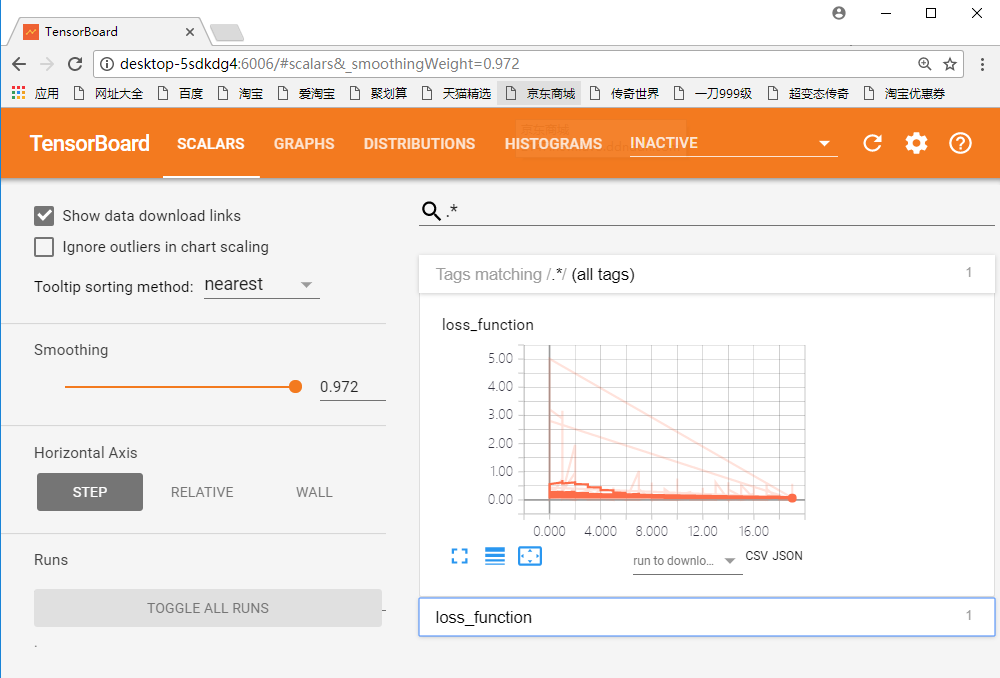
Task: Click the loss_function chart plot area
Action: point(665,430)
